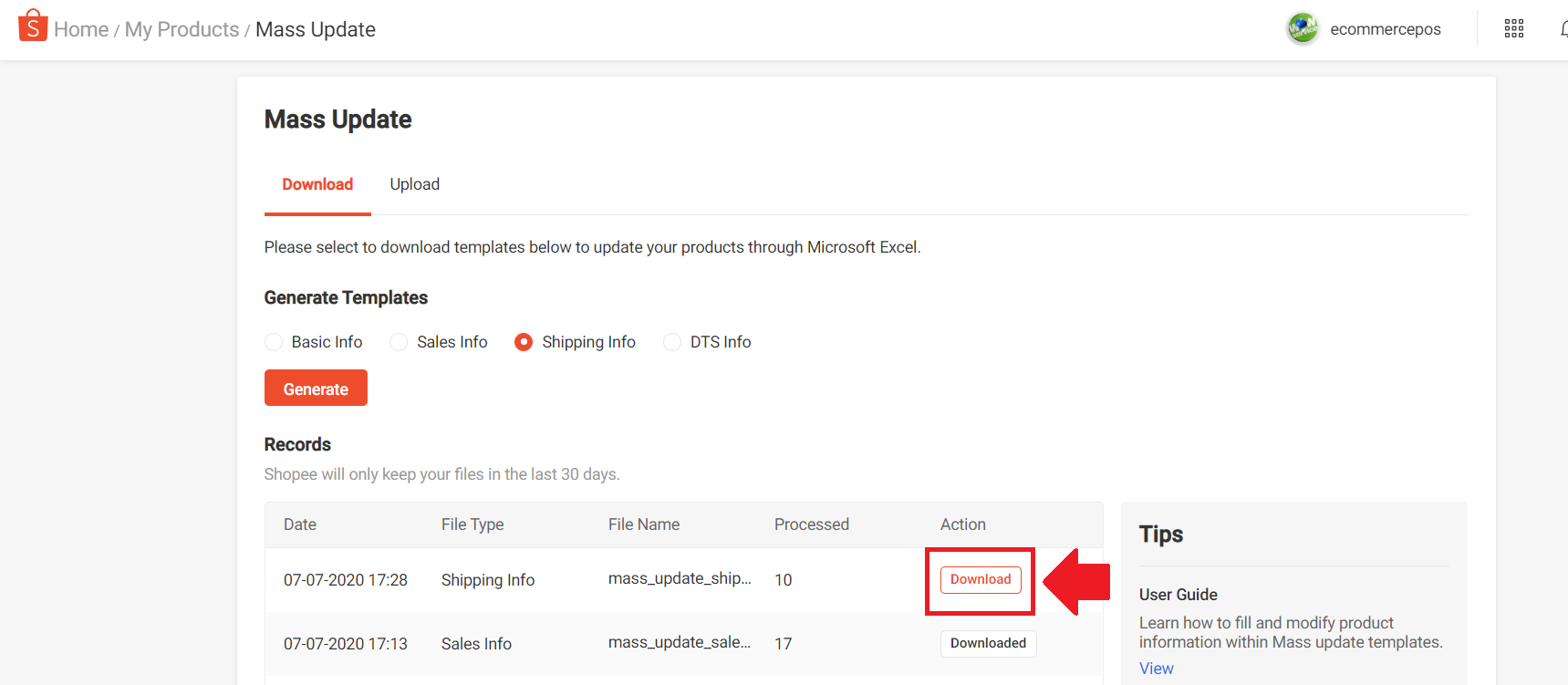Click the Date column header

coord(300,524)
